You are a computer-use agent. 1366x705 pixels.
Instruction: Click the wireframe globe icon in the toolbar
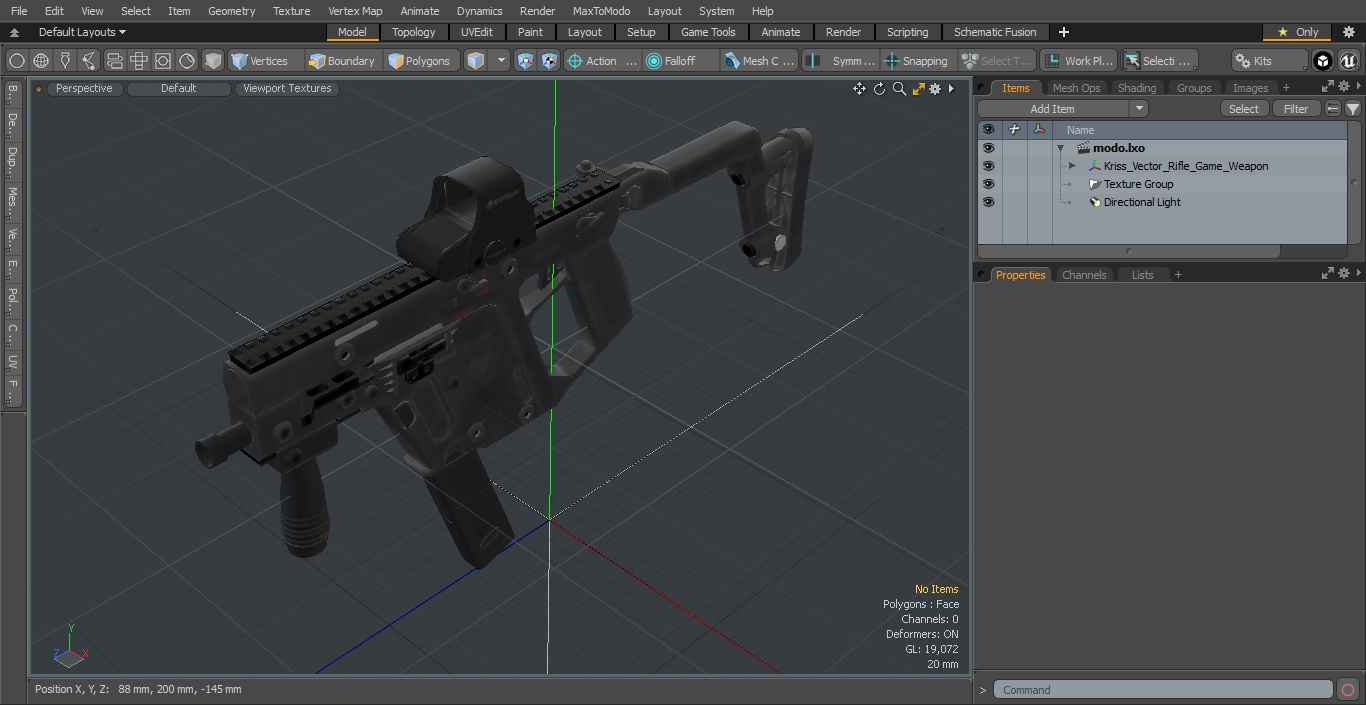coord(41,61)
